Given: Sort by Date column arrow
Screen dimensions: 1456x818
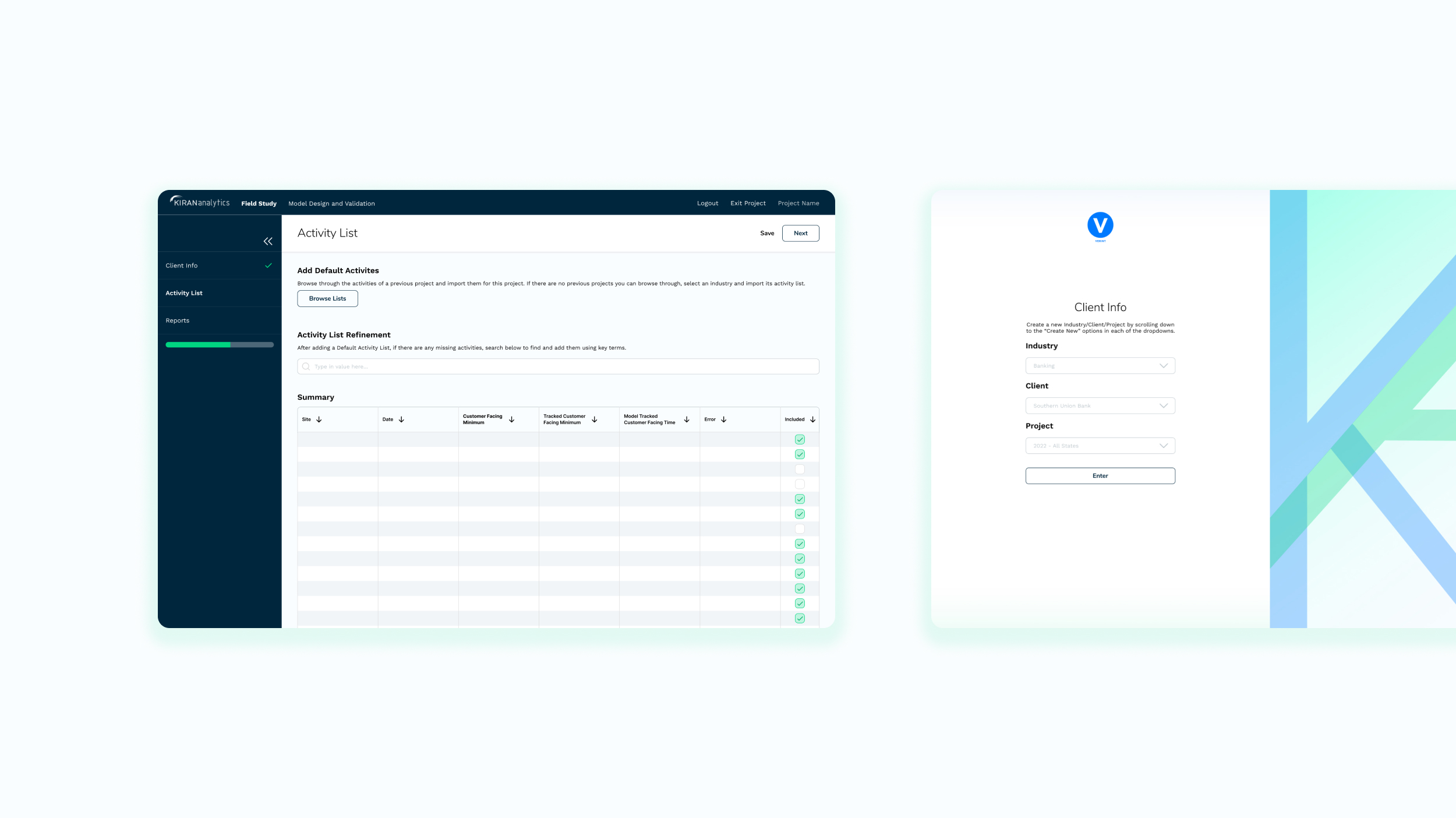Looking at the screenshot, I should pos(401,419).
